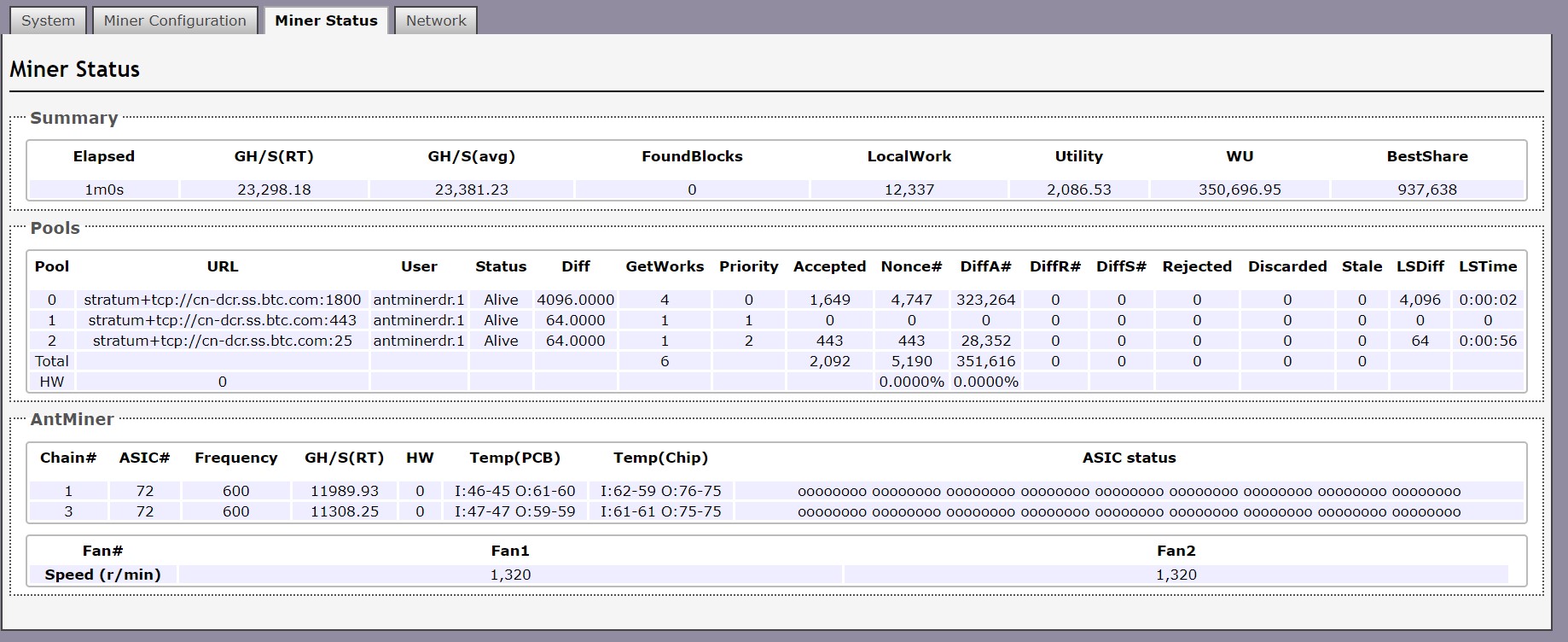Click Temp(PCB) value I:46-45 O:61-60

coord(514,491)
